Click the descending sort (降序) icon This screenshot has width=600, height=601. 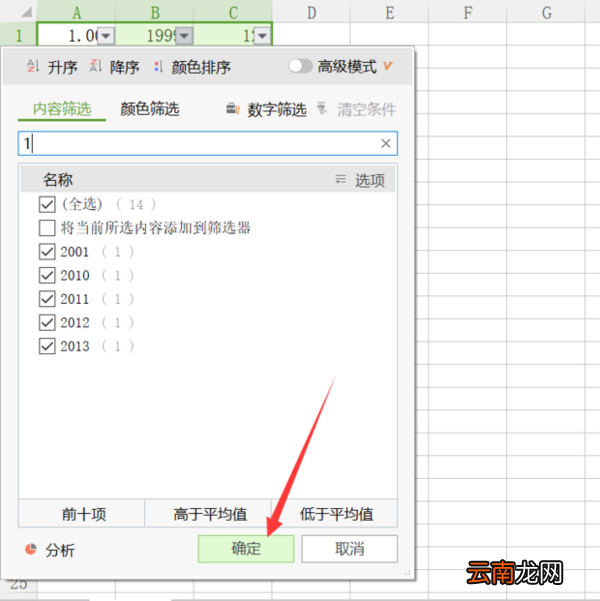click(95, 66)
